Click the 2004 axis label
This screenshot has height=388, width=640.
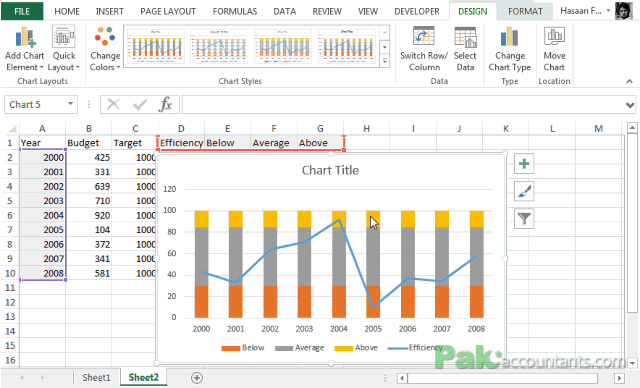339,329
